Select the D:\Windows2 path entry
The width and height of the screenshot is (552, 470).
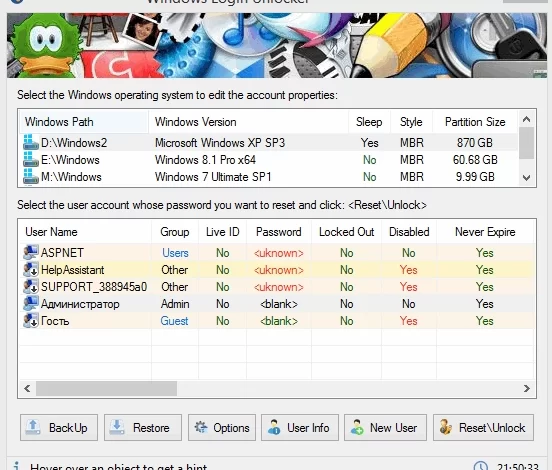coord(74,143)
